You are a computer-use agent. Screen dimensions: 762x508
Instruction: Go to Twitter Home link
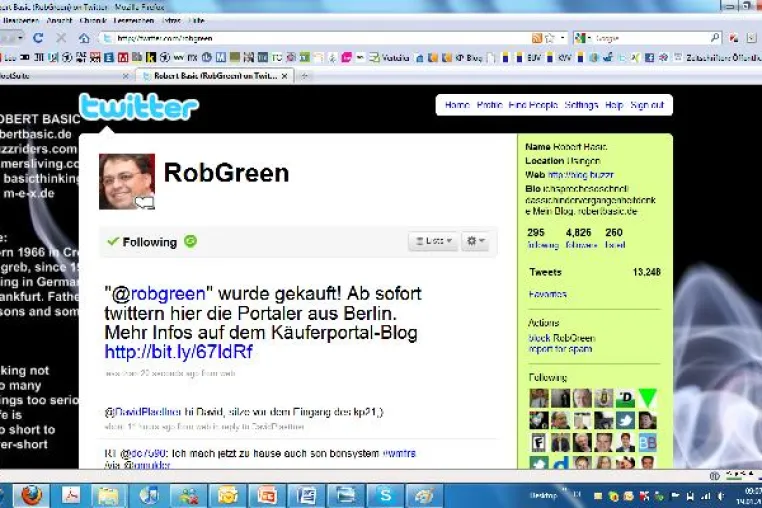(x=457, y=105)
